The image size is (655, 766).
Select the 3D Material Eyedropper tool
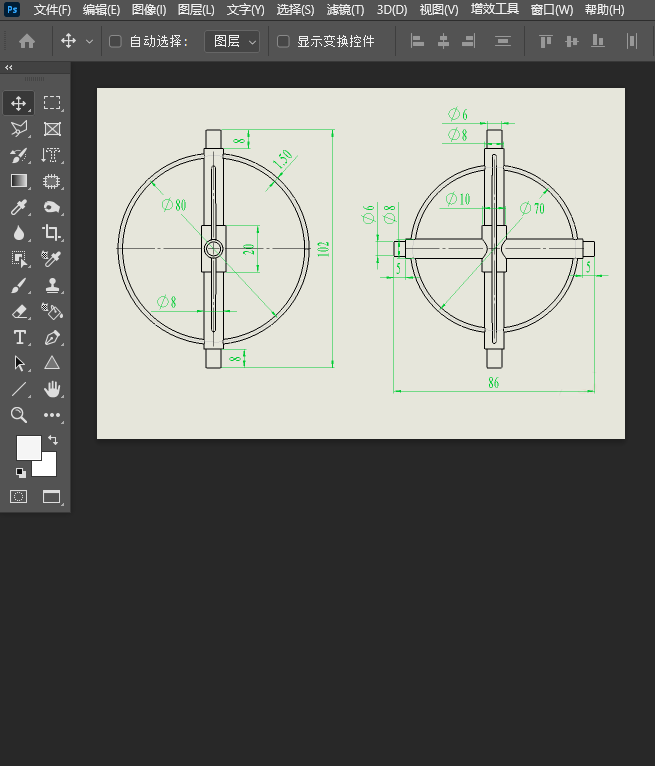pyautogui.click(x=52, y=259)
